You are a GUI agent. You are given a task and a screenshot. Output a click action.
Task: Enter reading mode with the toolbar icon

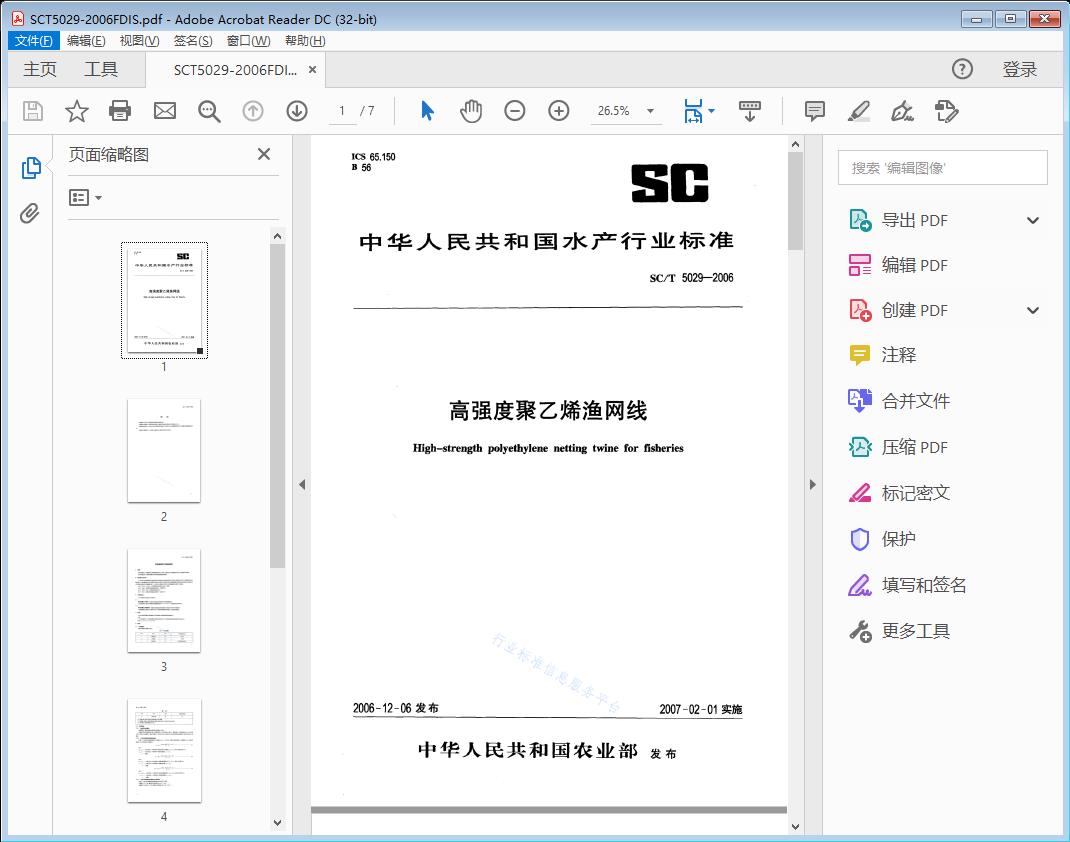point(750,111)
